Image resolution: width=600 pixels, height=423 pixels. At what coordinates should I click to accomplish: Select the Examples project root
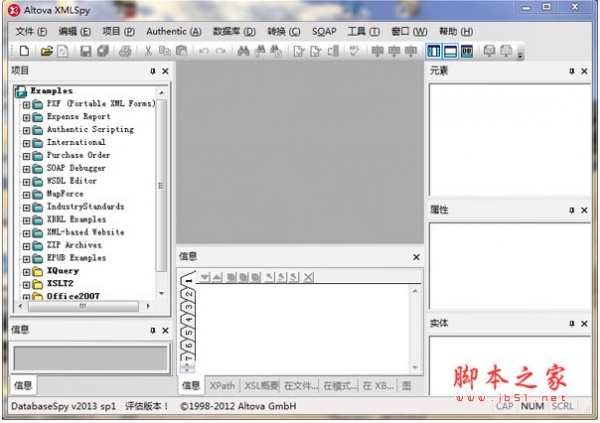click(x=51, y=91)
